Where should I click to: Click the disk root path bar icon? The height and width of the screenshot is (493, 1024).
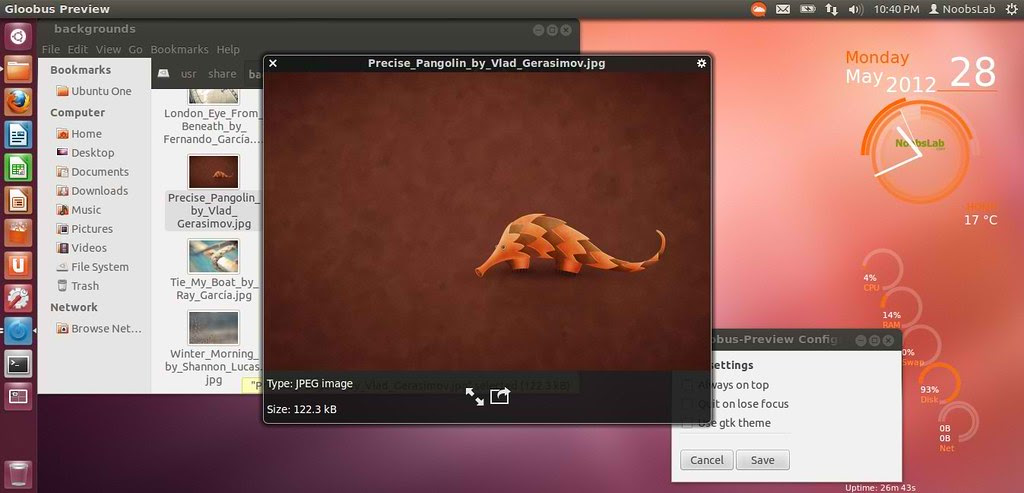(x=163, y=74)
